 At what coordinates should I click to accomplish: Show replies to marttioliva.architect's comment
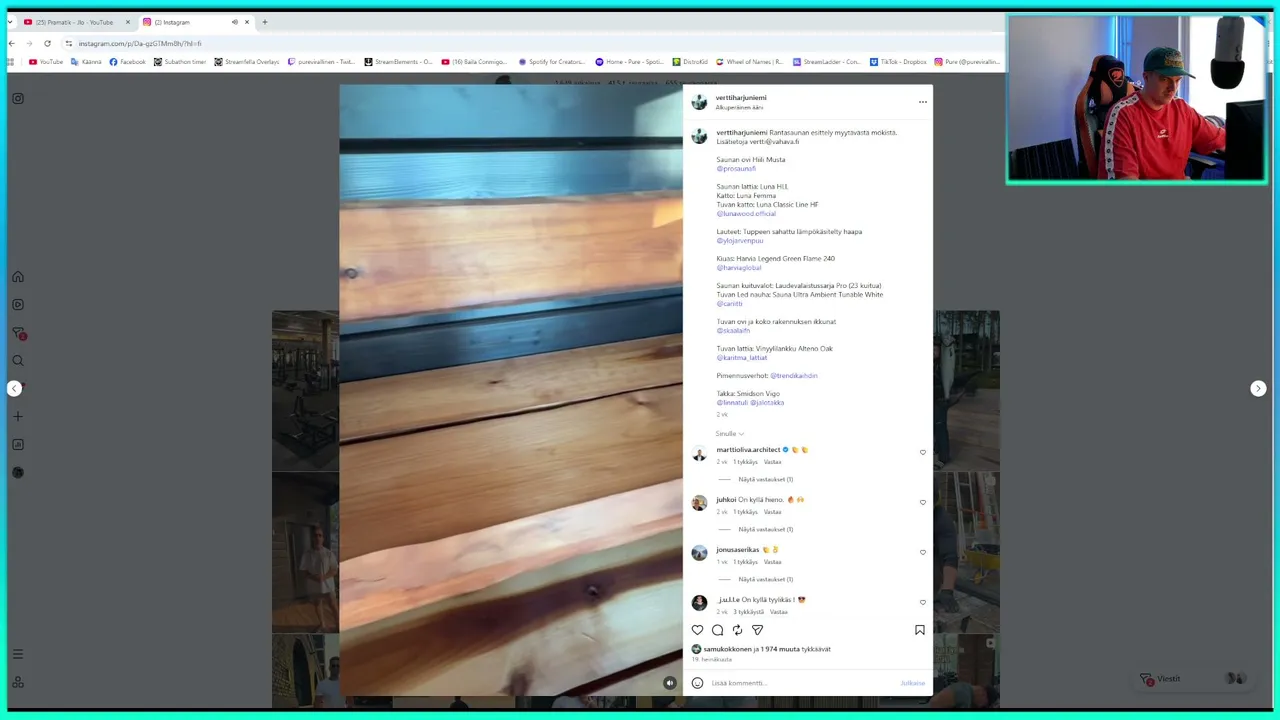(x=766, y=479)
